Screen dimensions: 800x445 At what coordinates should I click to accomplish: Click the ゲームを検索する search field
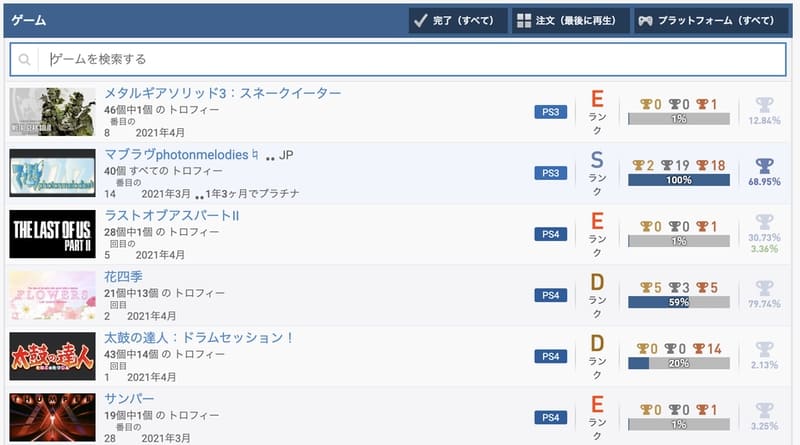410,60
